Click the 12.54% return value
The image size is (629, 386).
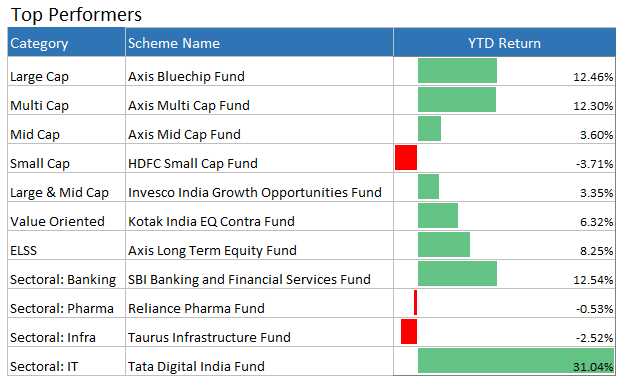pos(593,280)
